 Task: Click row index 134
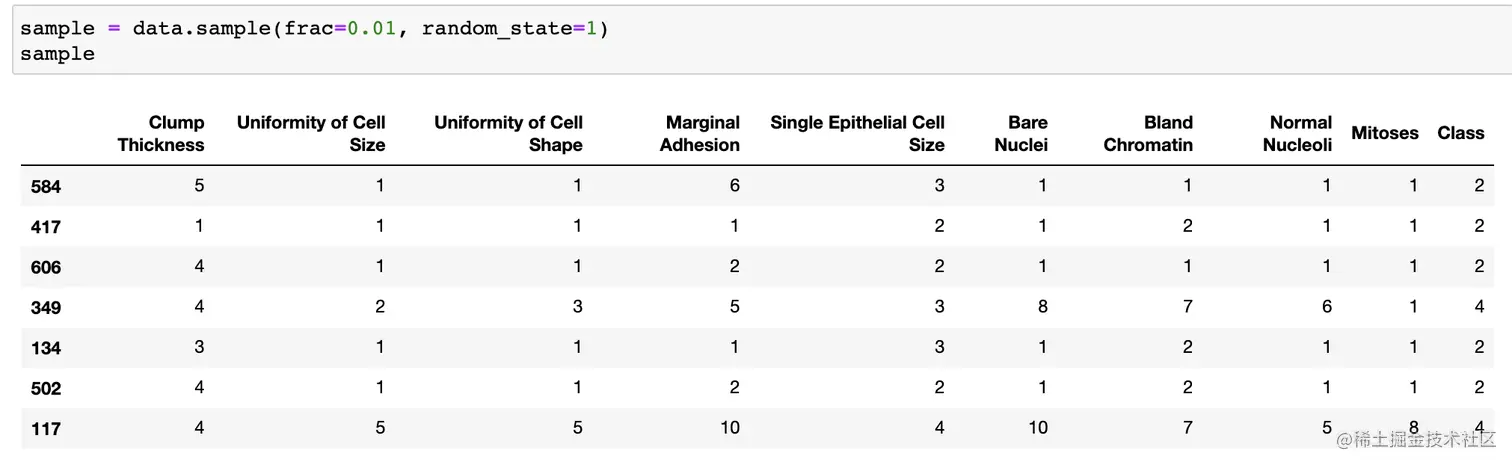click(46, 348)
